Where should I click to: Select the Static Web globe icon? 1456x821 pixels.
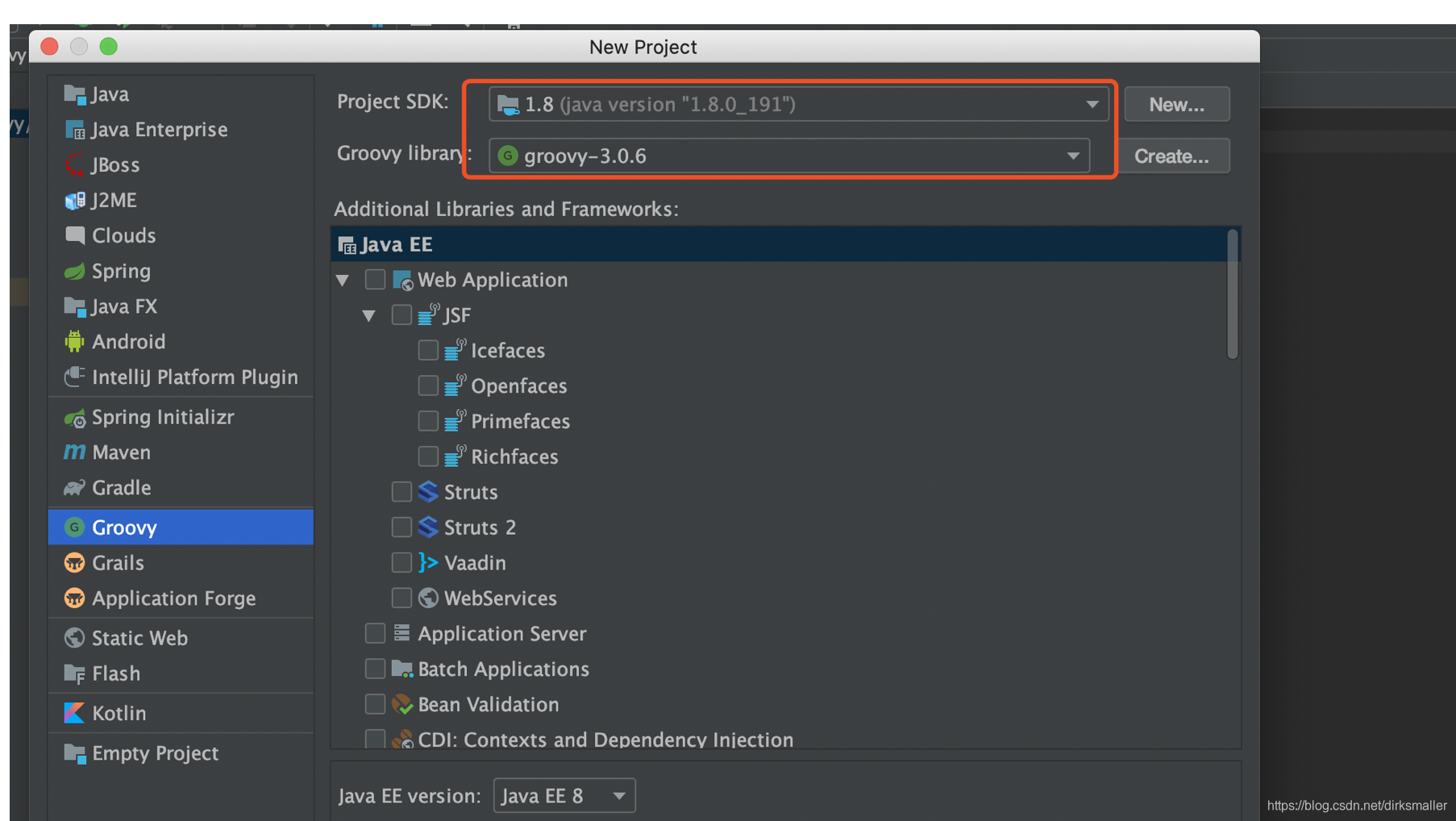tap(74, 638)
